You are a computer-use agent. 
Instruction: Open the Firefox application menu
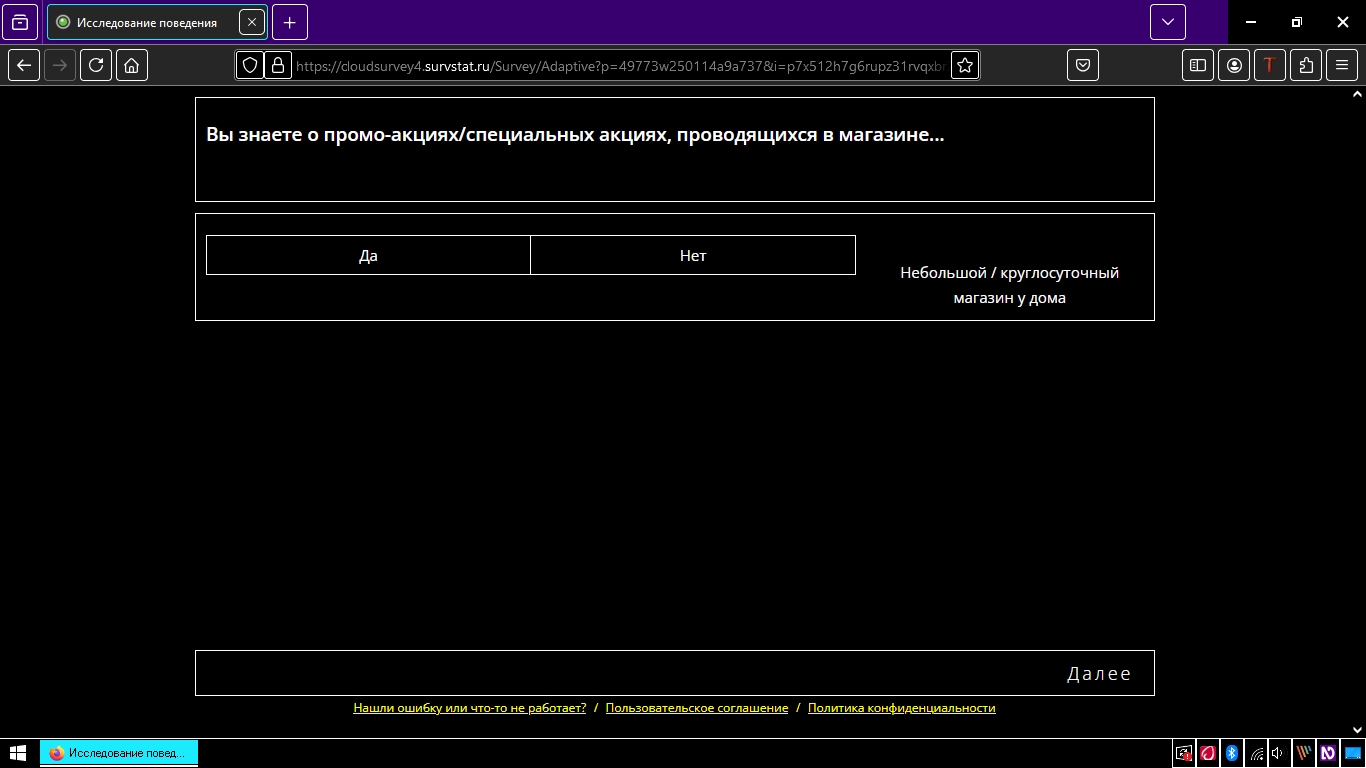[x=1342, y=65]
